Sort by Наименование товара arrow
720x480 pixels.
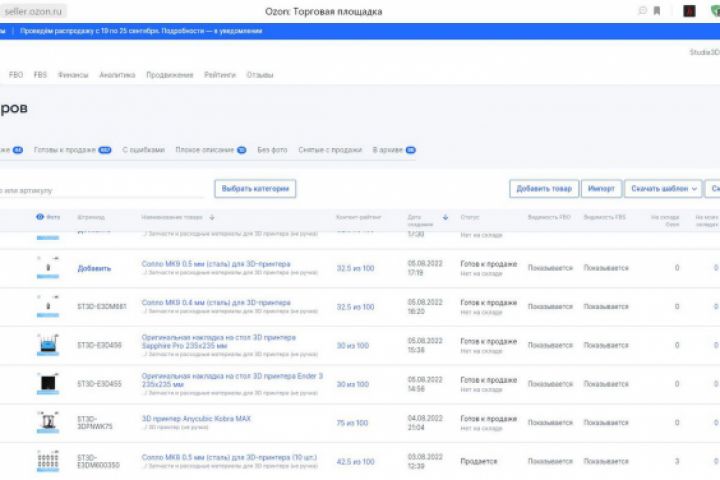tap(212, 217)
